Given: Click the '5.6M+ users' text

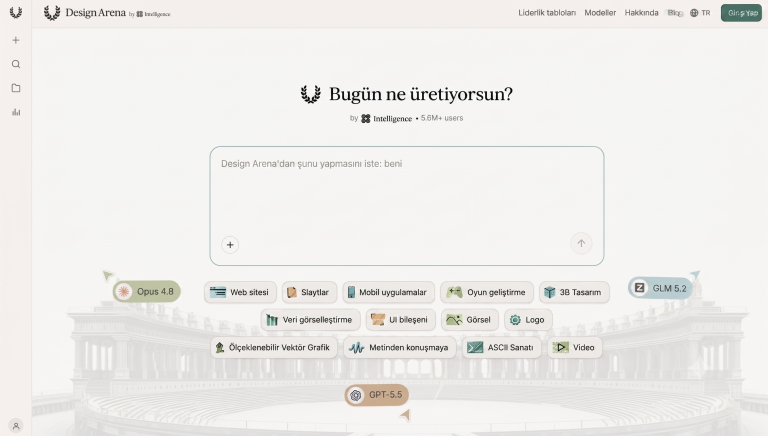Looking at the screenshot, I should tap(442, 118).
